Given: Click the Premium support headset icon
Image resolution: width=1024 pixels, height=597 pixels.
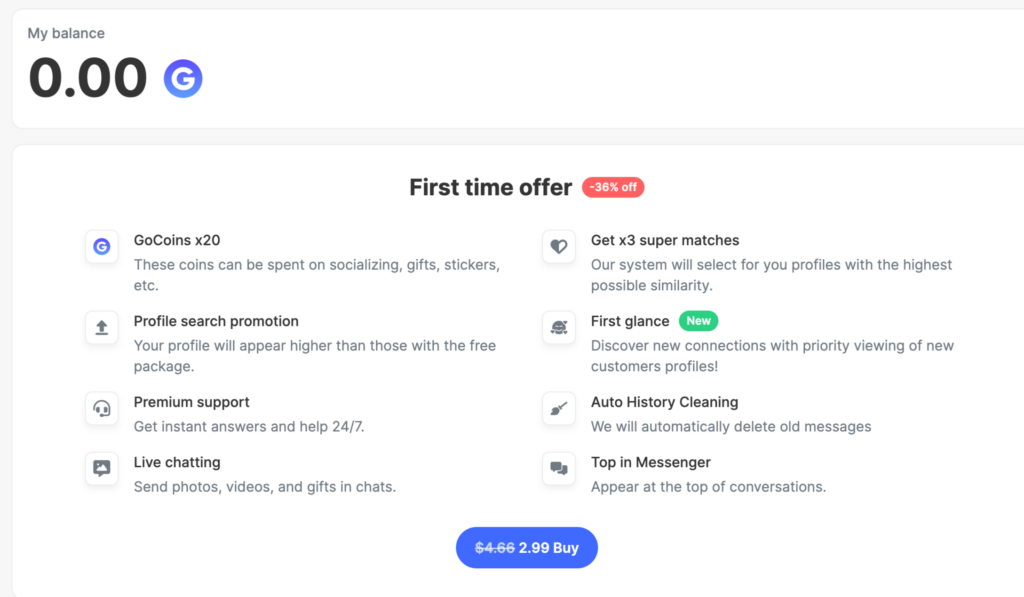Looking at the screenshot, I should (101, 408).
